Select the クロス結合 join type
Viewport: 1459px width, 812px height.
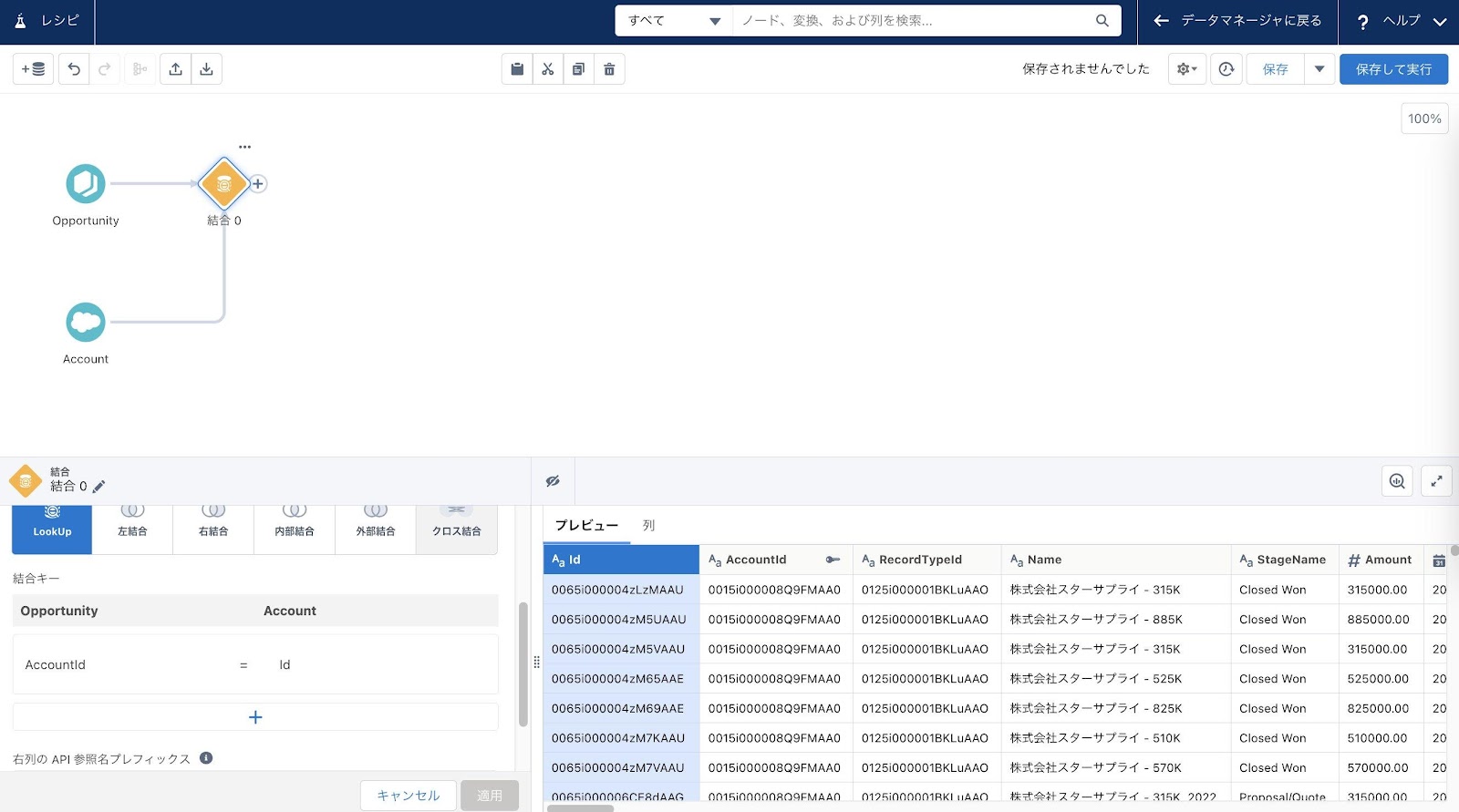pyautogui.click(x=457, y=529)
